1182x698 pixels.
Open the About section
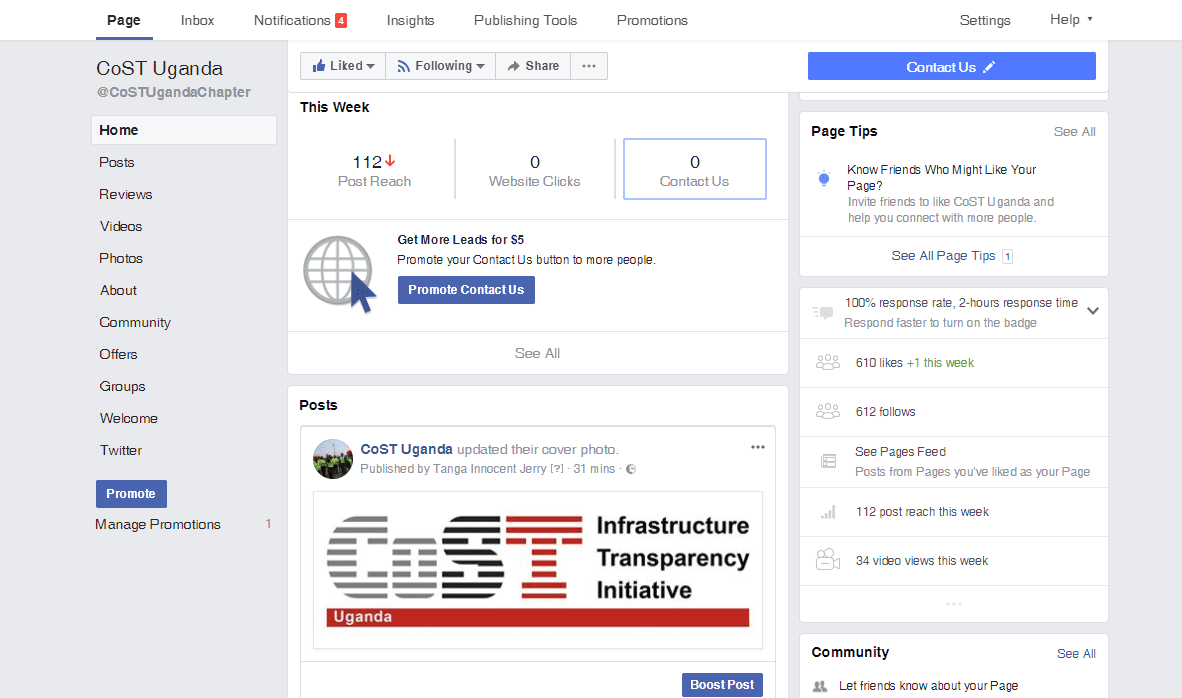(x=118, y=290)
